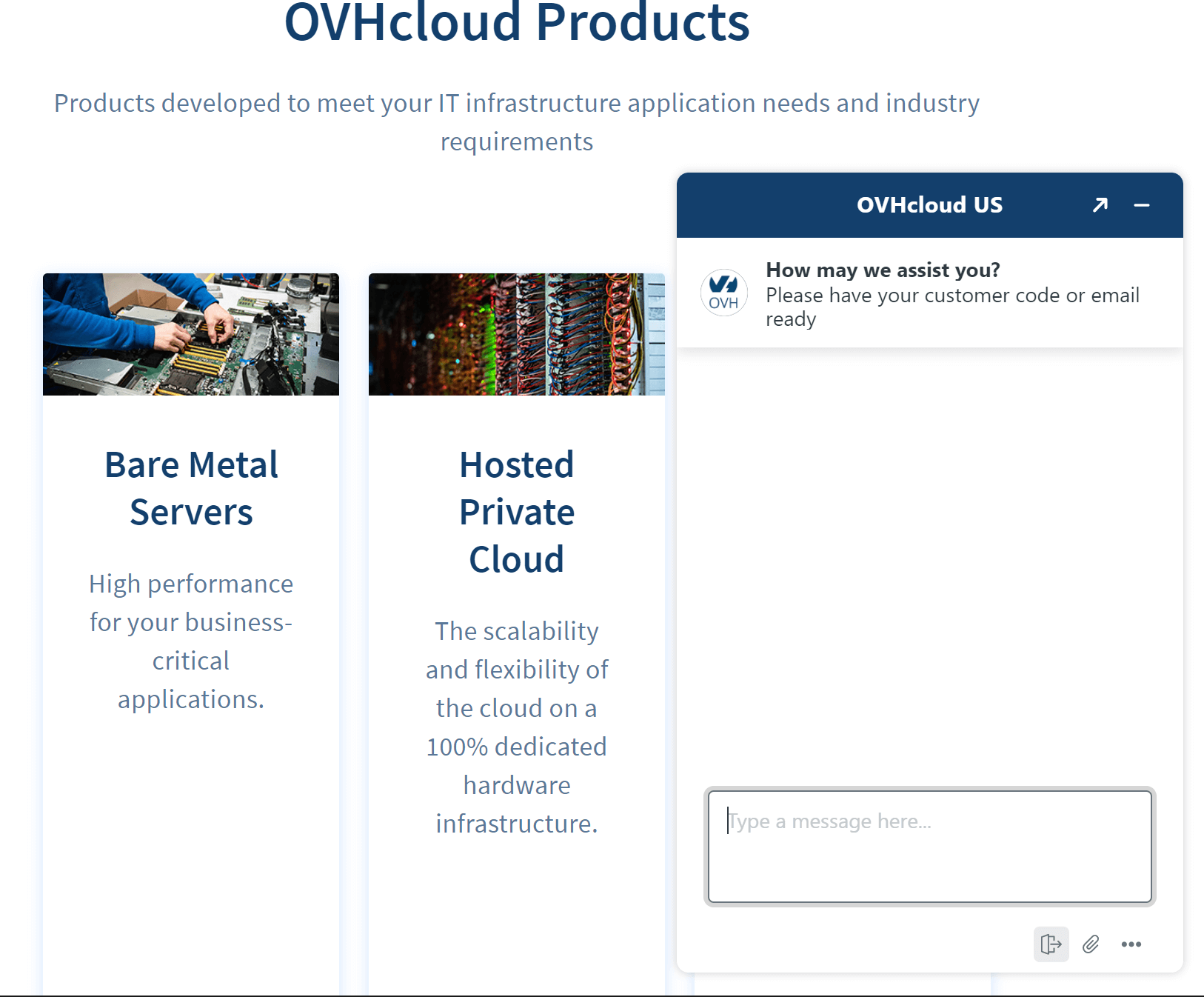End the chat with the exit icon
1204x997 pixels.
pos(1051,944)
